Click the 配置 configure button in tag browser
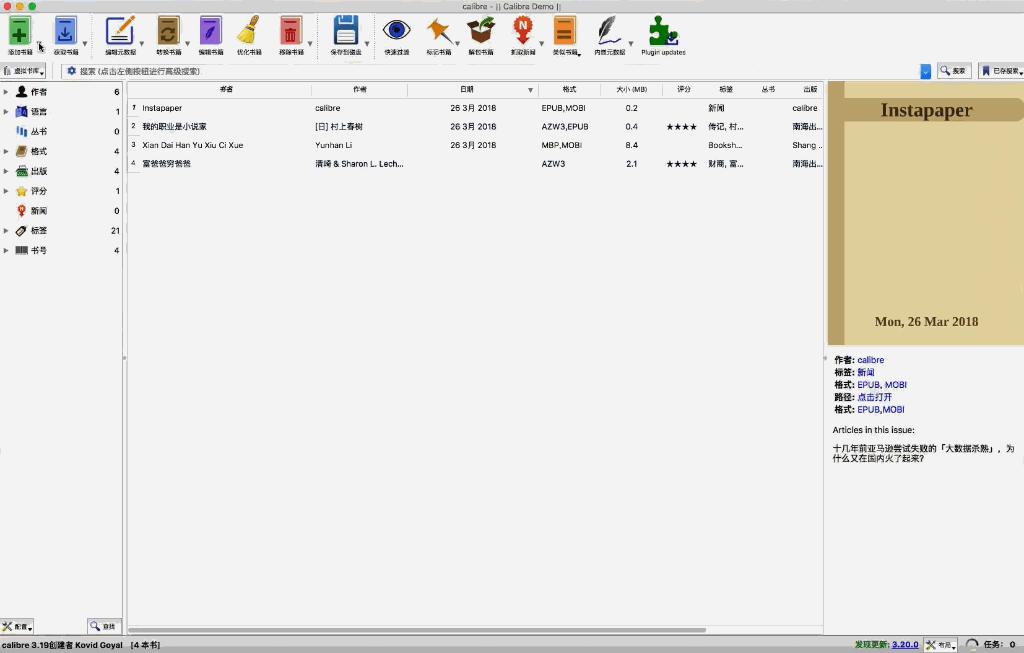1024x653 pixels. click(x=17, y=626)
